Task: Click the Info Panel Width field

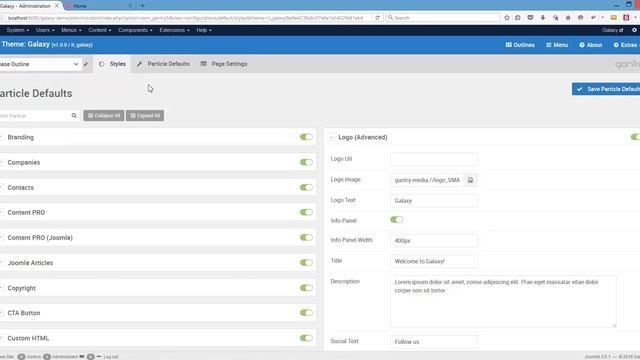Action: tap(433, 240)
